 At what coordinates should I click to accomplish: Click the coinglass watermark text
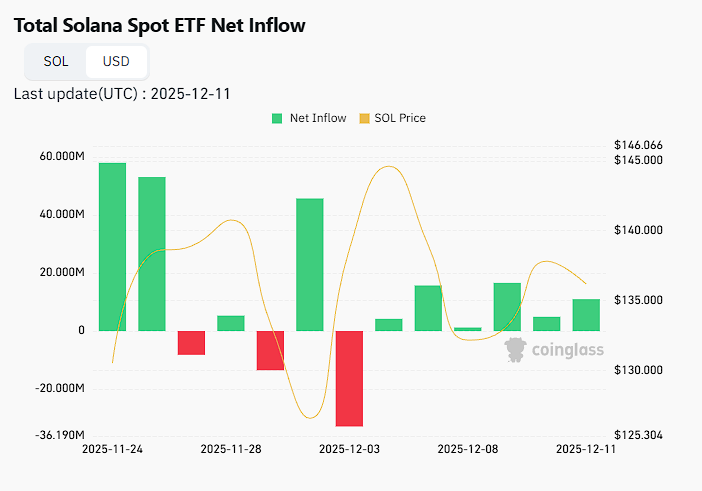coord(567,349)
